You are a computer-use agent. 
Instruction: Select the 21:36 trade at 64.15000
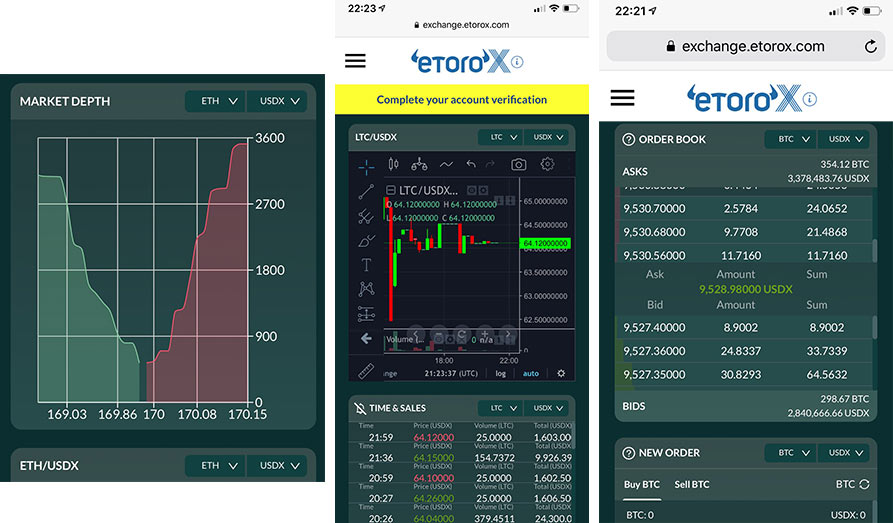(x=462, y=457)
